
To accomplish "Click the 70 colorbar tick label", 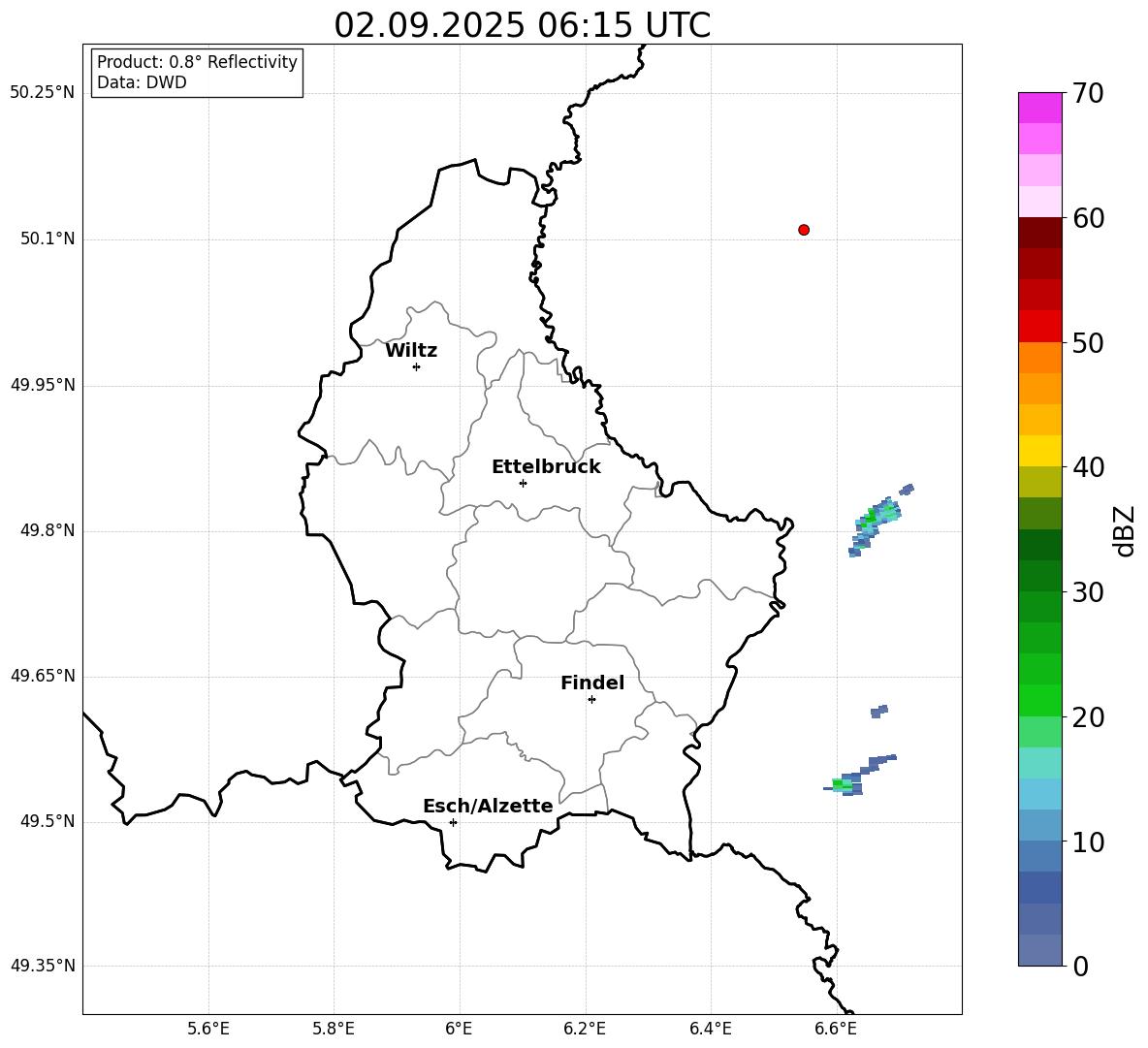I will click(x=1088, y=94).
